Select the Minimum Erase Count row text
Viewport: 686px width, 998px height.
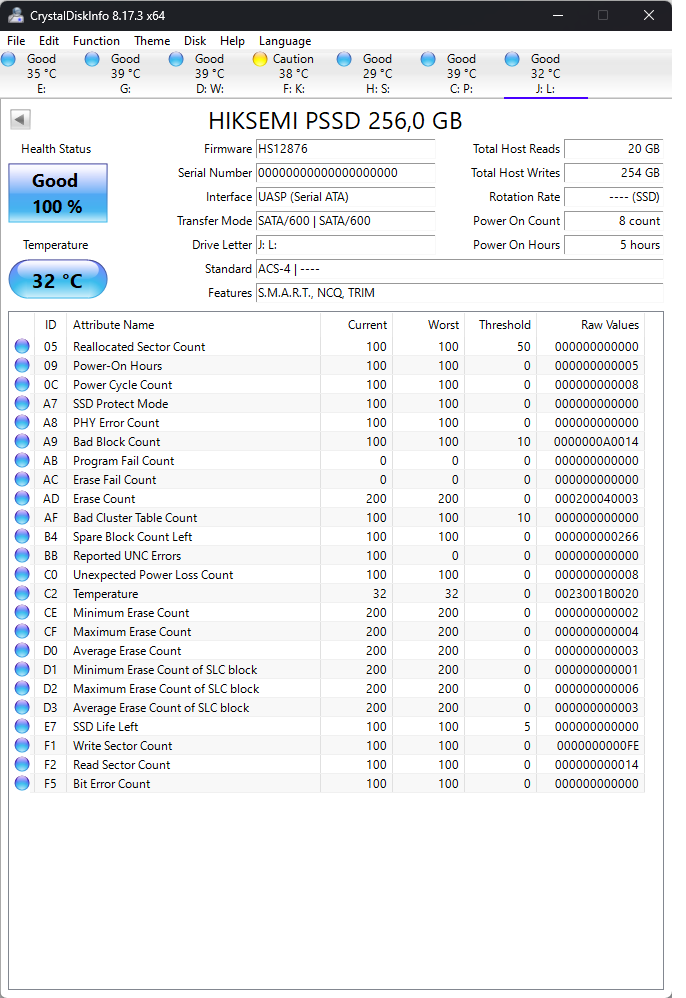pos(131,612)
